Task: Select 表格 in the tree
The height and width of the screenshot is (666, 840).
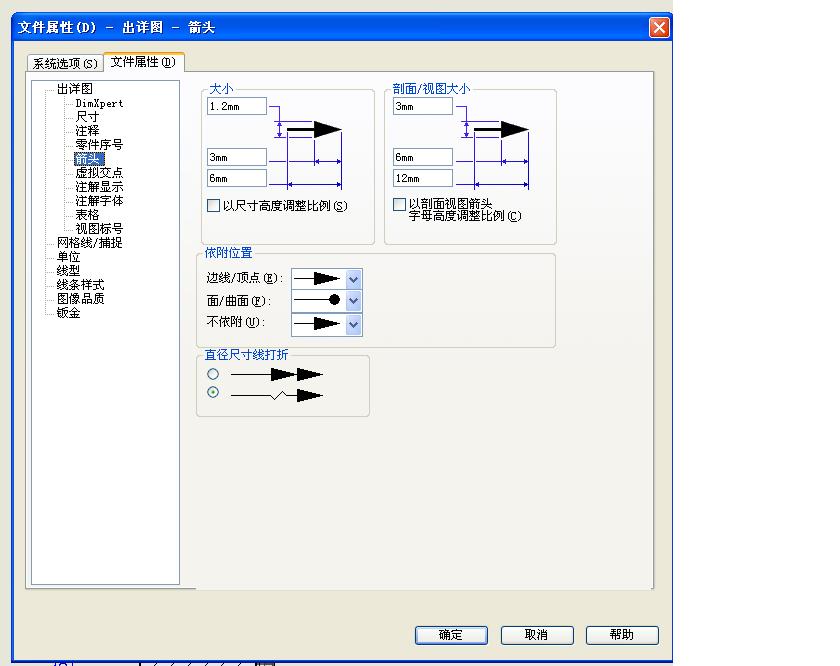Action: tap(87, 214)
